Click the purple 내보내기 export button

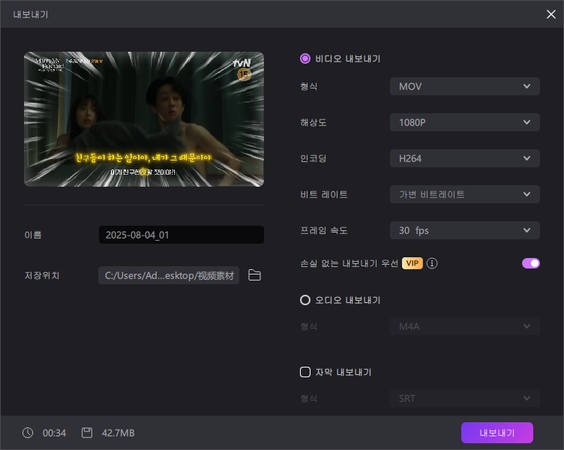coord(497,433)
